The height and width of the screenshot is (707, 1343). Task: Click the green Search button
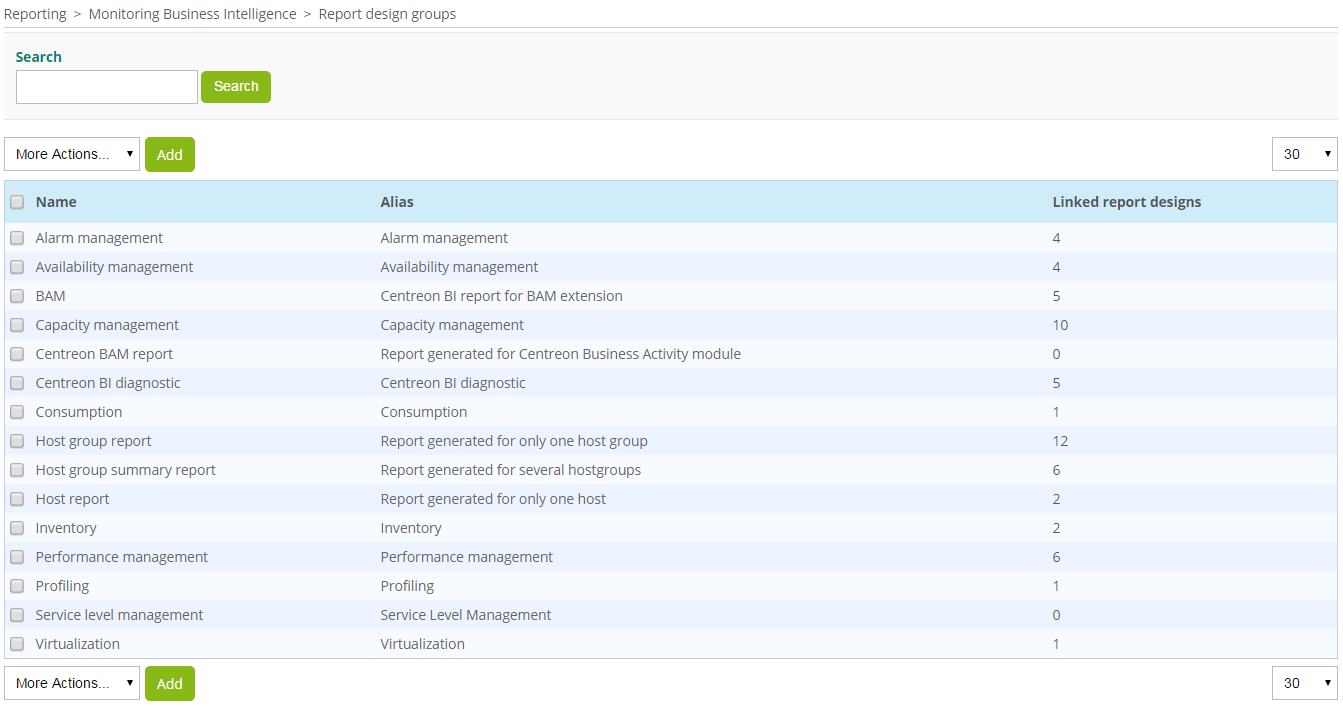[236, 87]
